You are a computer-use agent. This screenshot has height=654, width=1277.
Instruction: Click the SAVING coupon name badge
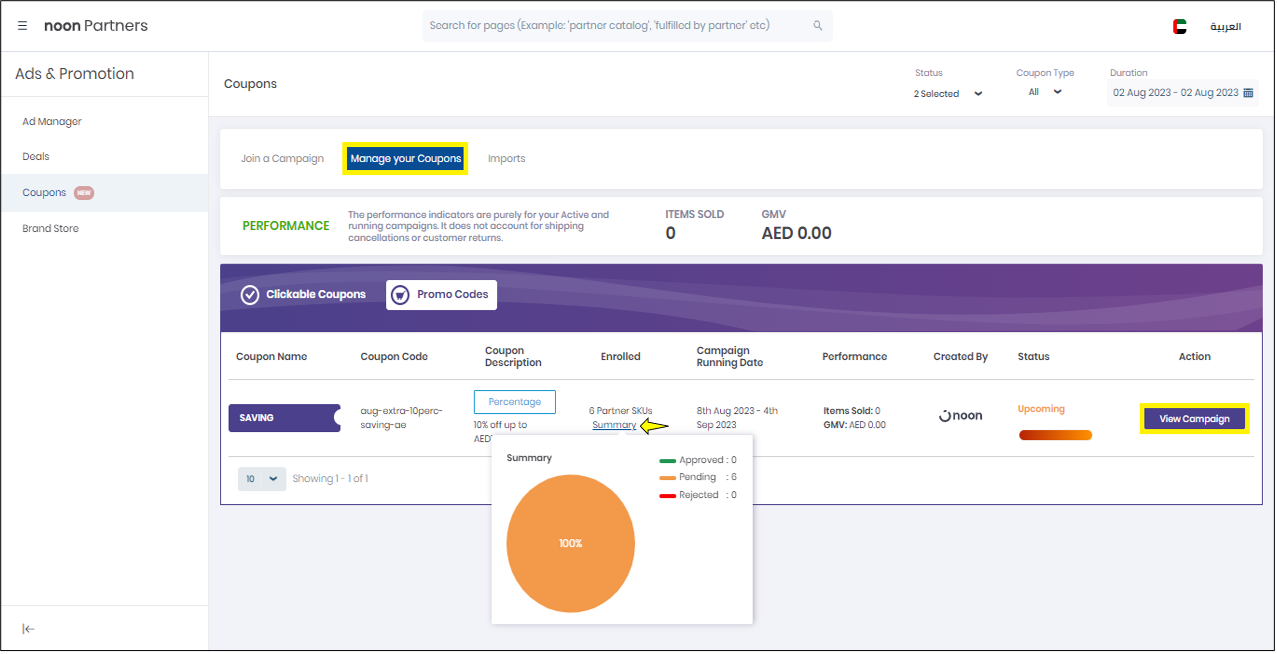click(285, 418)
